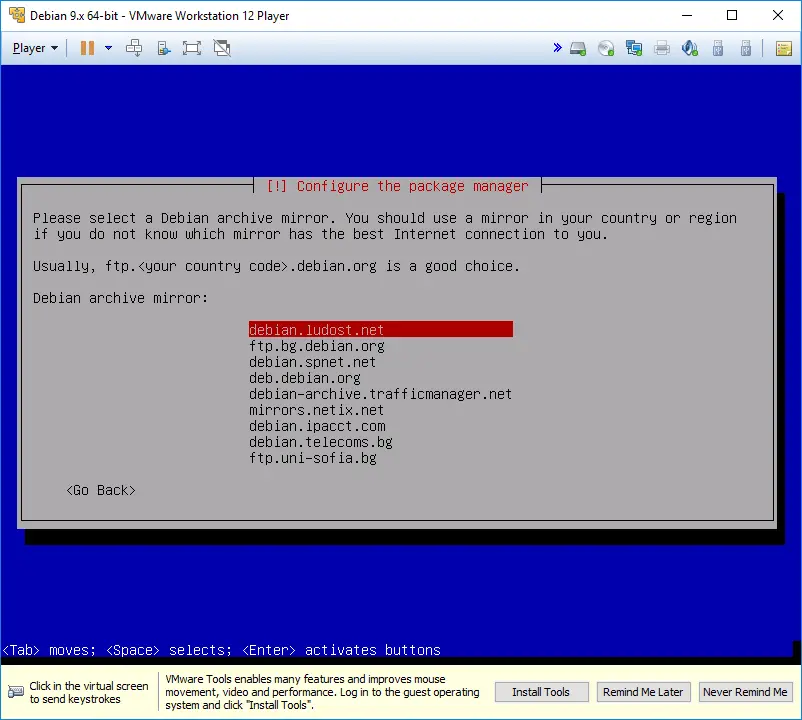Click the CD/DVD drive device icon
Image resolution: width=802 pixels, height=720 pixels.
click(x=606, y=49)
